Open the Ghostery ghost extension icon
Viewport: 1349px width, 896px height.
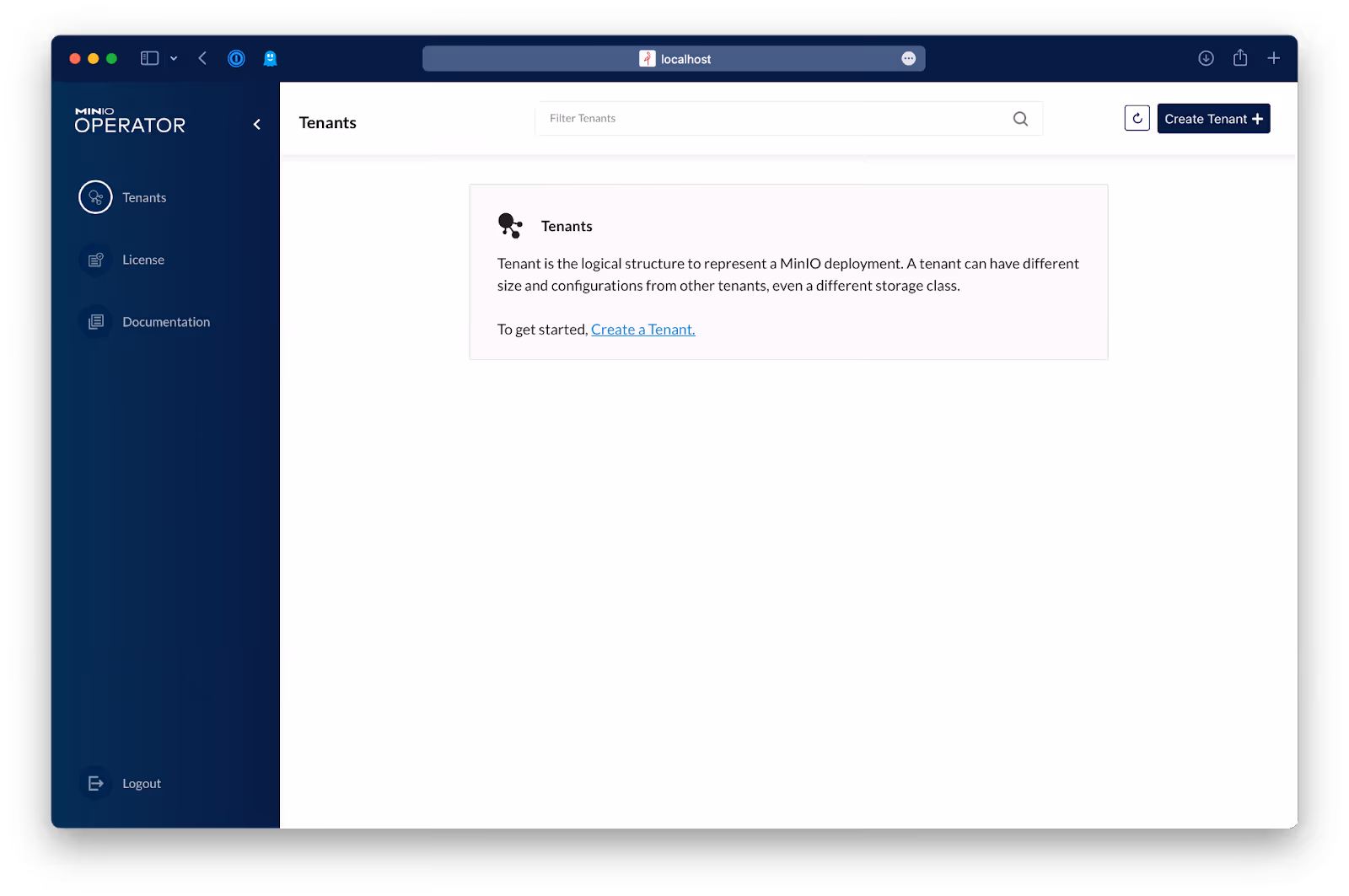point(270,58)
